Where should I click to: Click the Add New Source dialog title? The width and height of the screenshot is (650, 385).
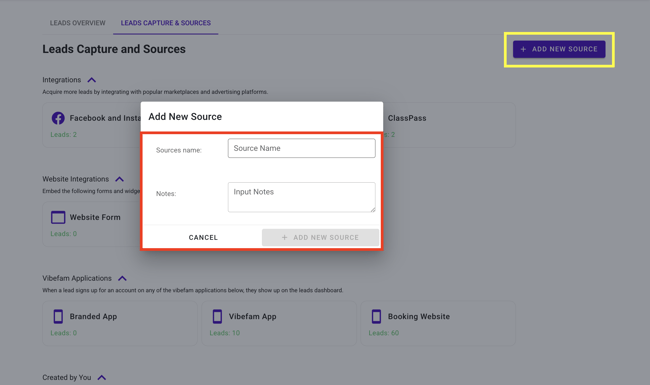pyautogui.click(x=185, y=117)
